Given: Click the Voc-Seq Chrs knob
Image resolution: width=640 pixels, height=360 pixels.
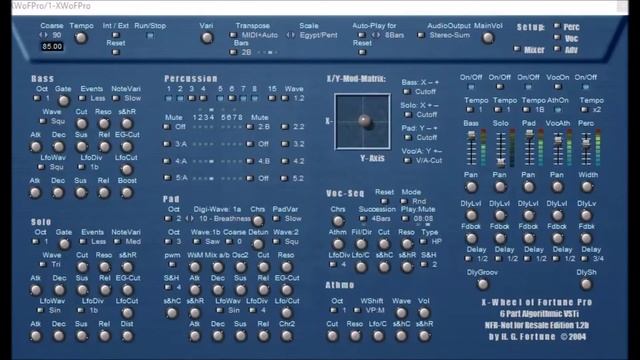Looking at the screenshot, I should point(338,221).
